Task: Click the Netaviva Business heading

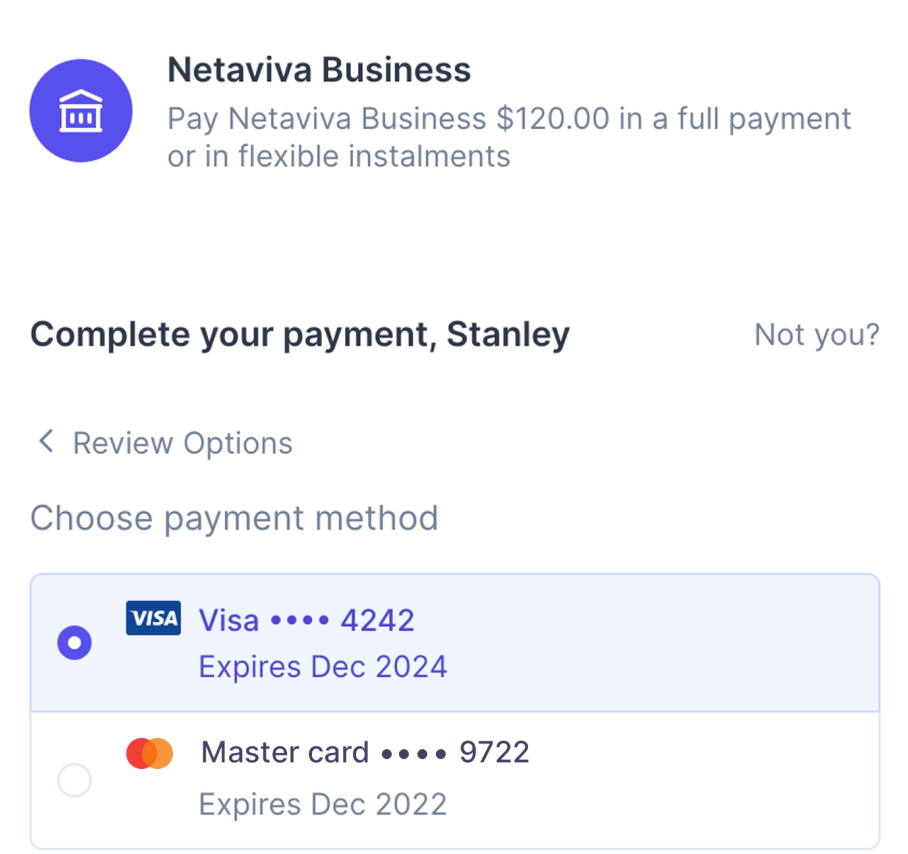Action: coord(318,69)
